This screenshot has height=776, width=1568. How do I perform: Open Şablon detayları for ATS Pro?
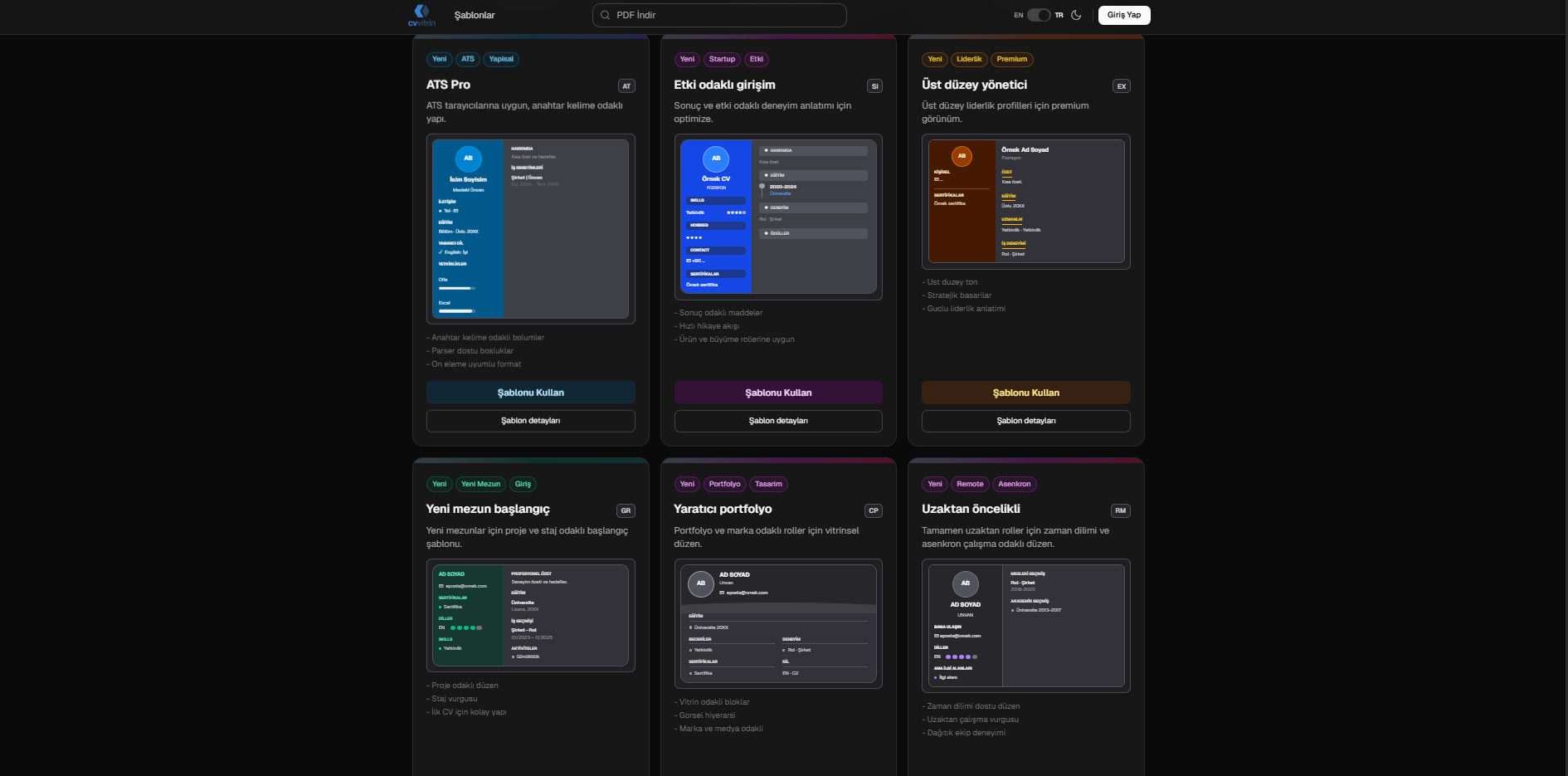531,421
